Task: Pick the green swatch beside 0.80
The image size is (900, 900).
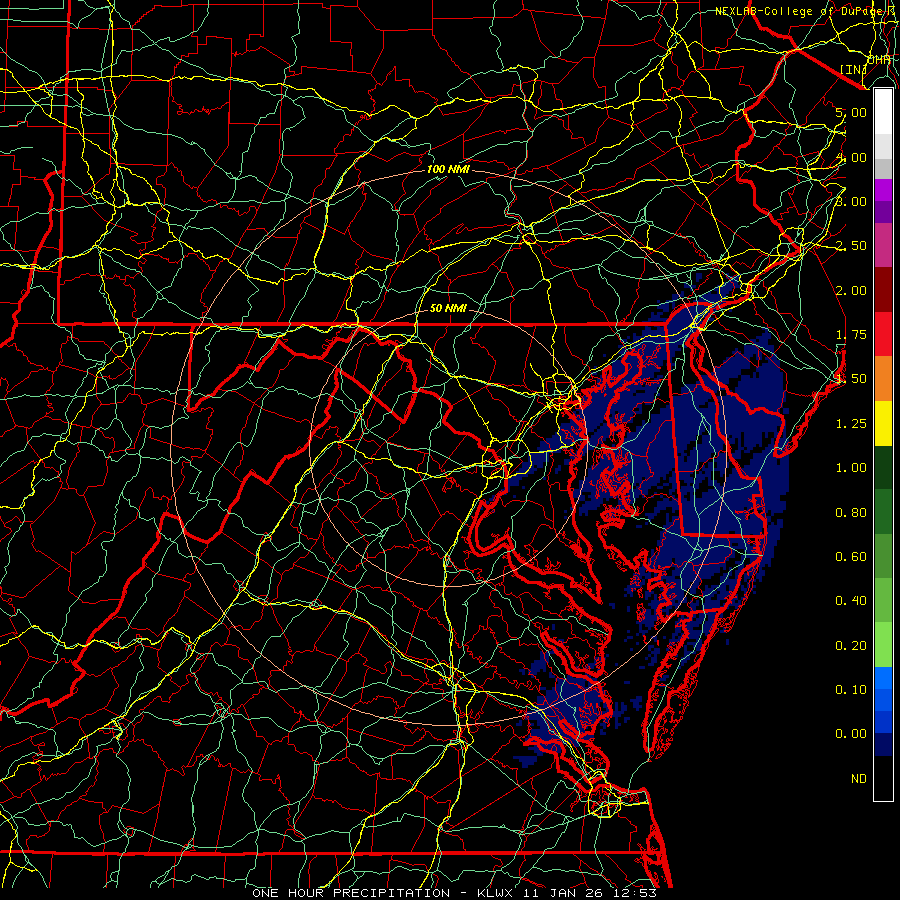Action: pos(883,512)
